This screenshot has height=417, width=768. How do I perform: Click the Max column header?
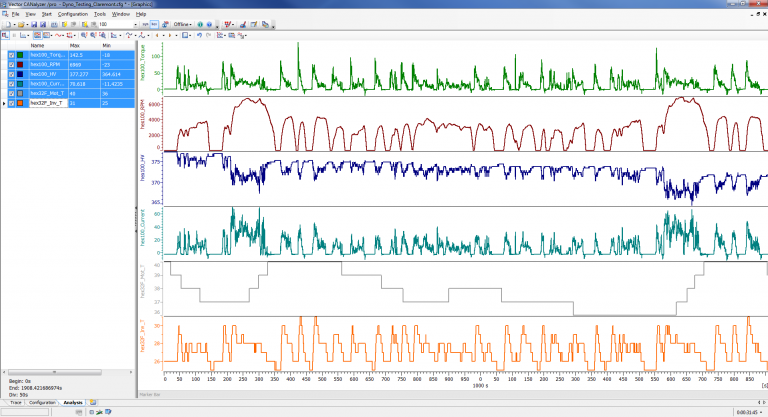(x=75, y=45)
